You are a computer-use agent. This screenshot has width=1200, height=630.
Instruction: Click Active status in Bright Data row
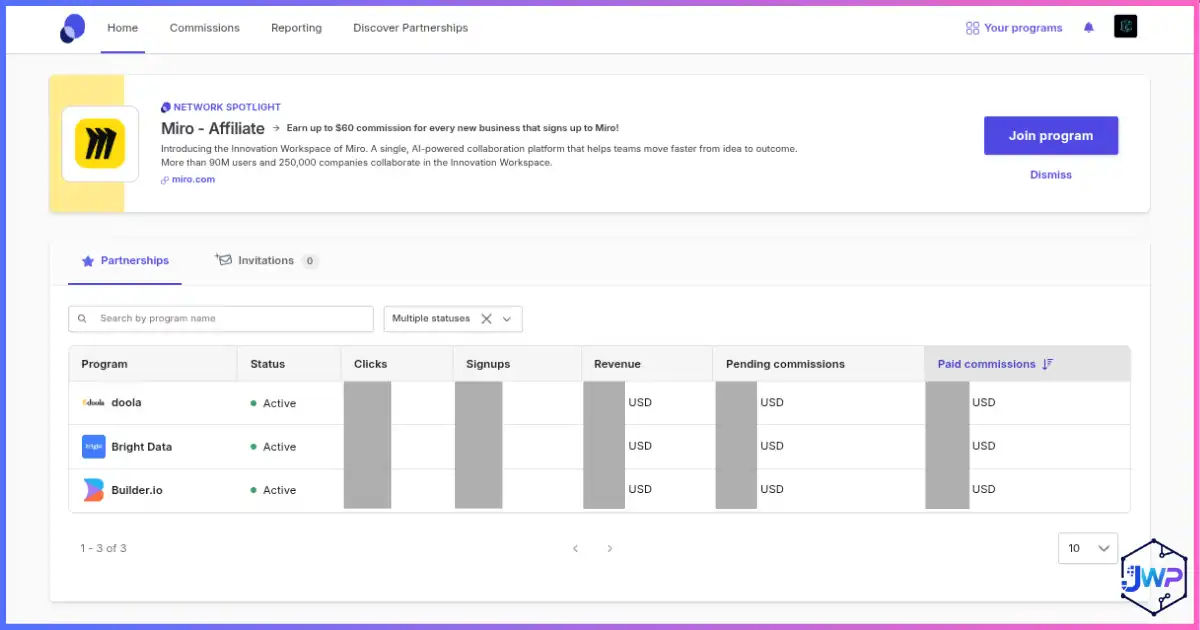click(273, 447)
